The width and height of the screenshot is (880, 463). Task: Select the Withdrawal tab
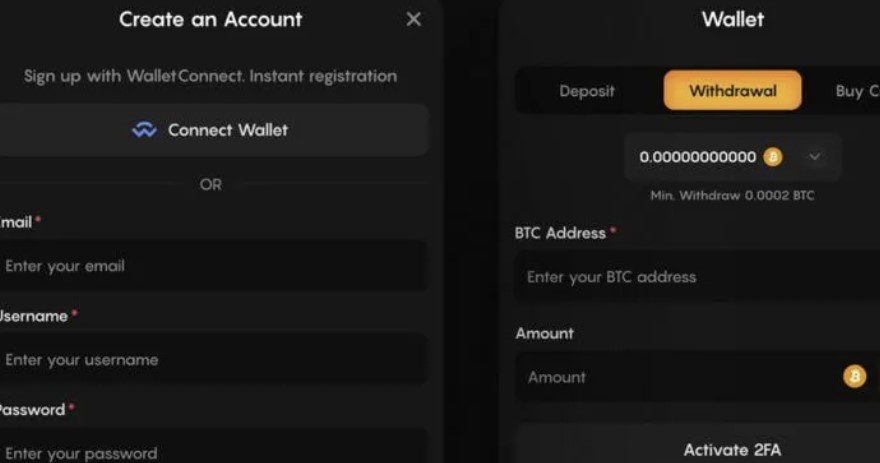[x=732, y=90]
